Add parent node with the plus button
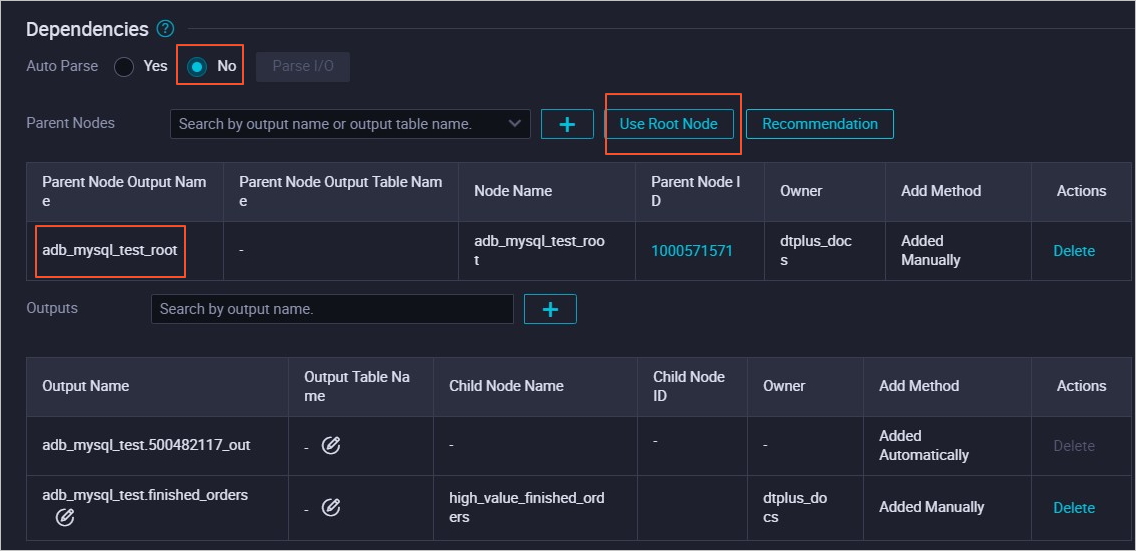The height and width of the screenshot is (551, 1136). 567,124
